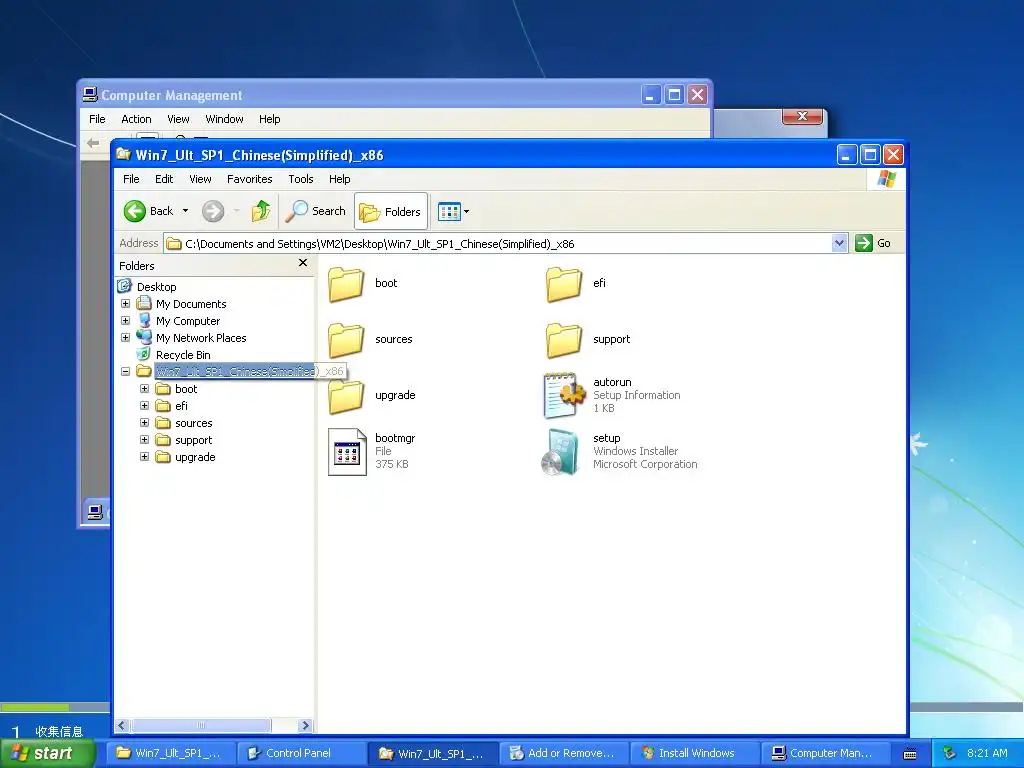Switch to Control Panel taskbar button

[x=301, y=753]
